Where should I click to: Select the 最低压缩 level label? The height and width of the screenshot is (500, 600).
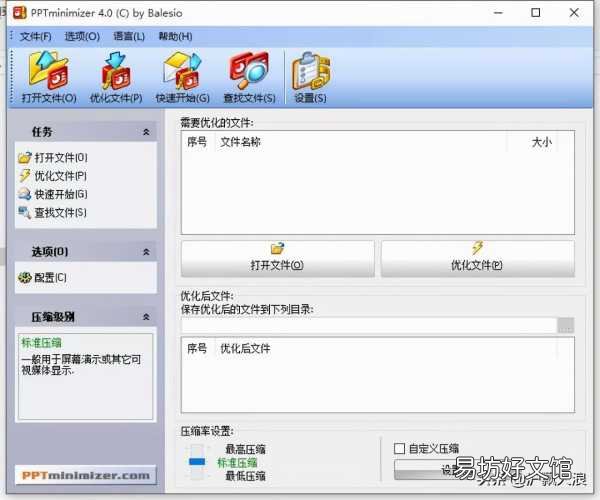tap(245, 476)
